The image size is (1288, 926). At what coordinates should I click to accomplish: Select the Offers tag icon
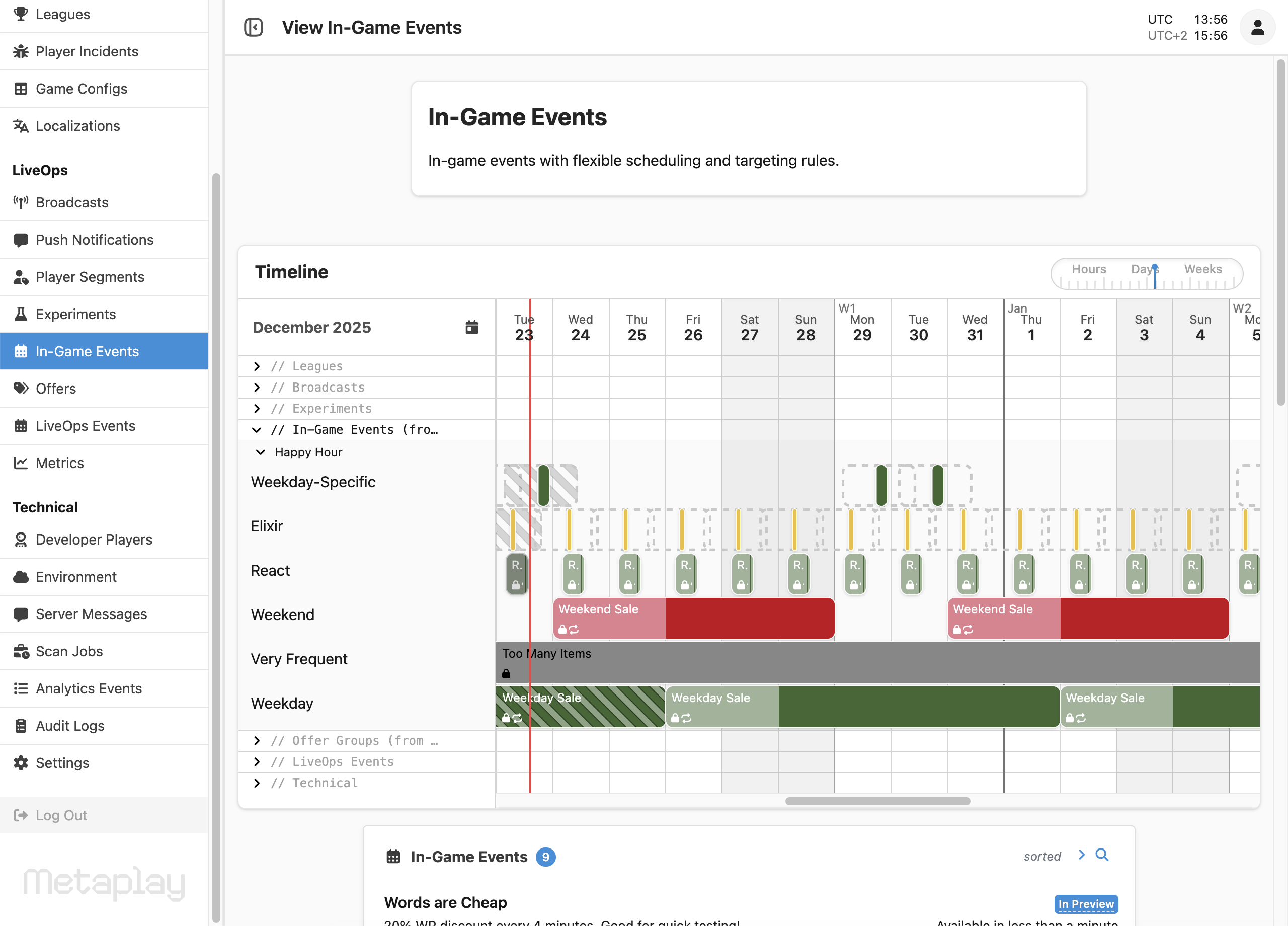click(x=21, y=388)
